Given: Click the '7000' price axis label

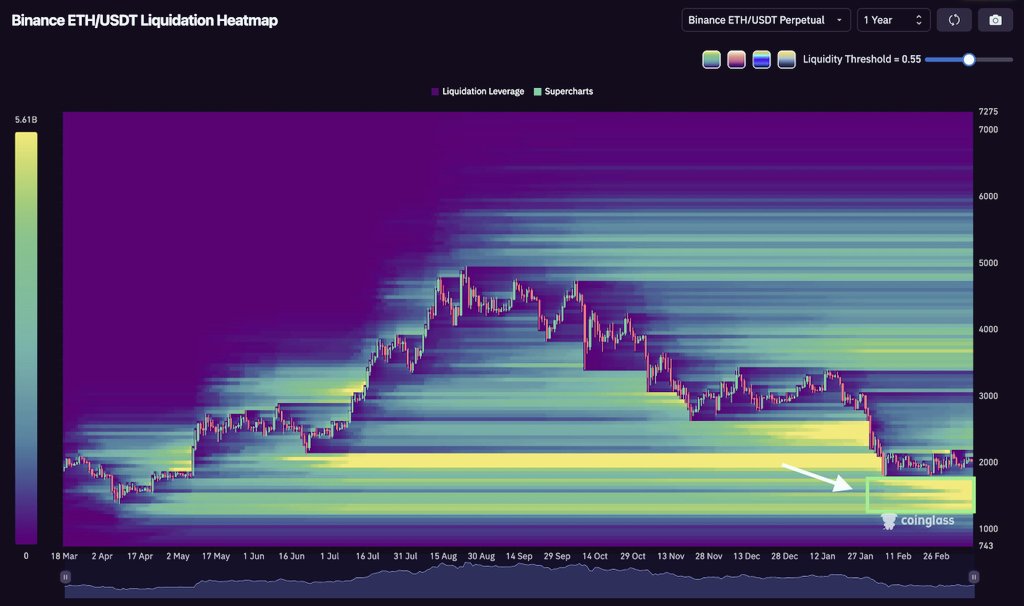Looking at the screenshot, I should click(988, 129).
